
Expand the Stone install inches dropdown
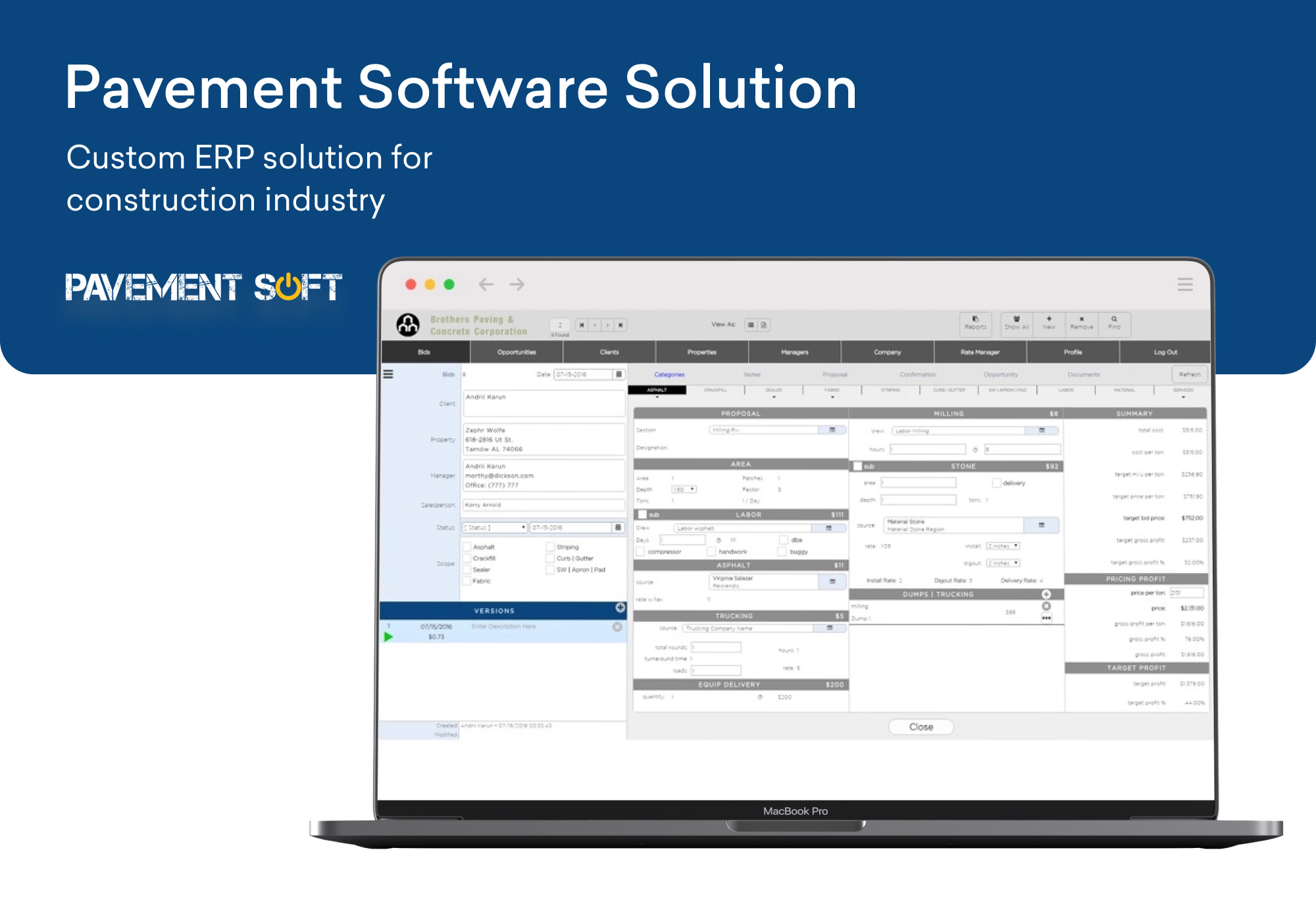coord(1003,546)
